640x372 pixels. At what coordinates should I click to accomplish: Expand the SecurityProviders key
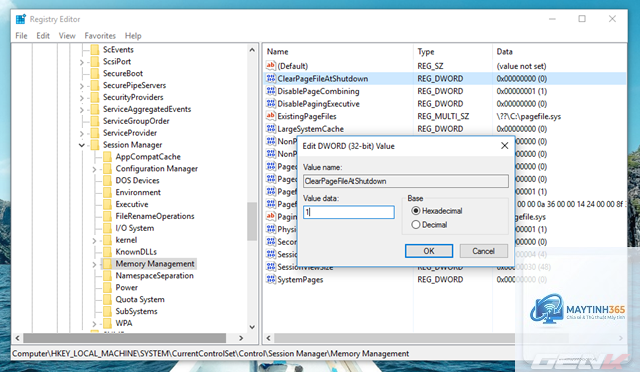click(x=82, y=98)
